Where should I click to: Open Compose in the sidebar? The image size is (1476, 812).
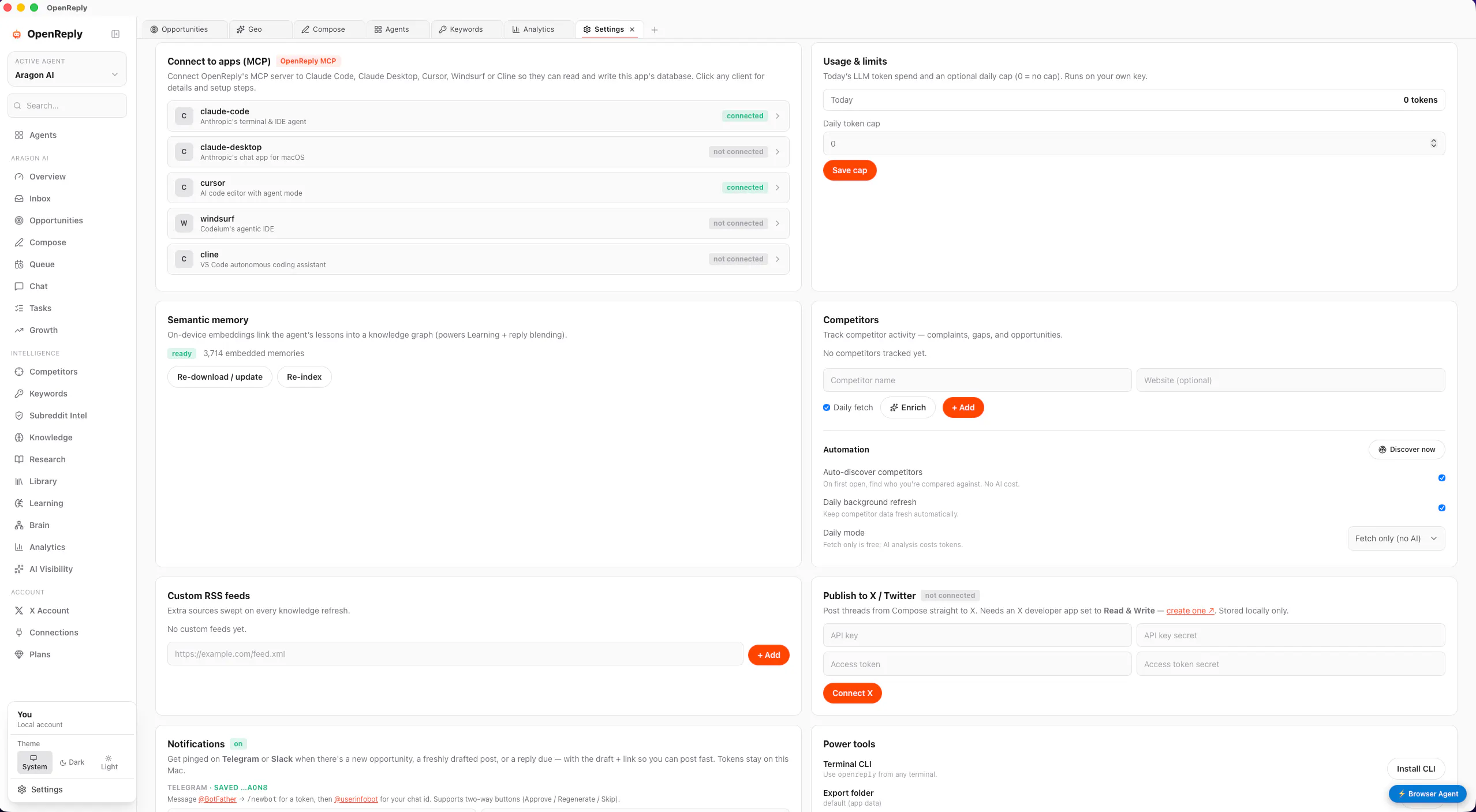click(47, 242)
